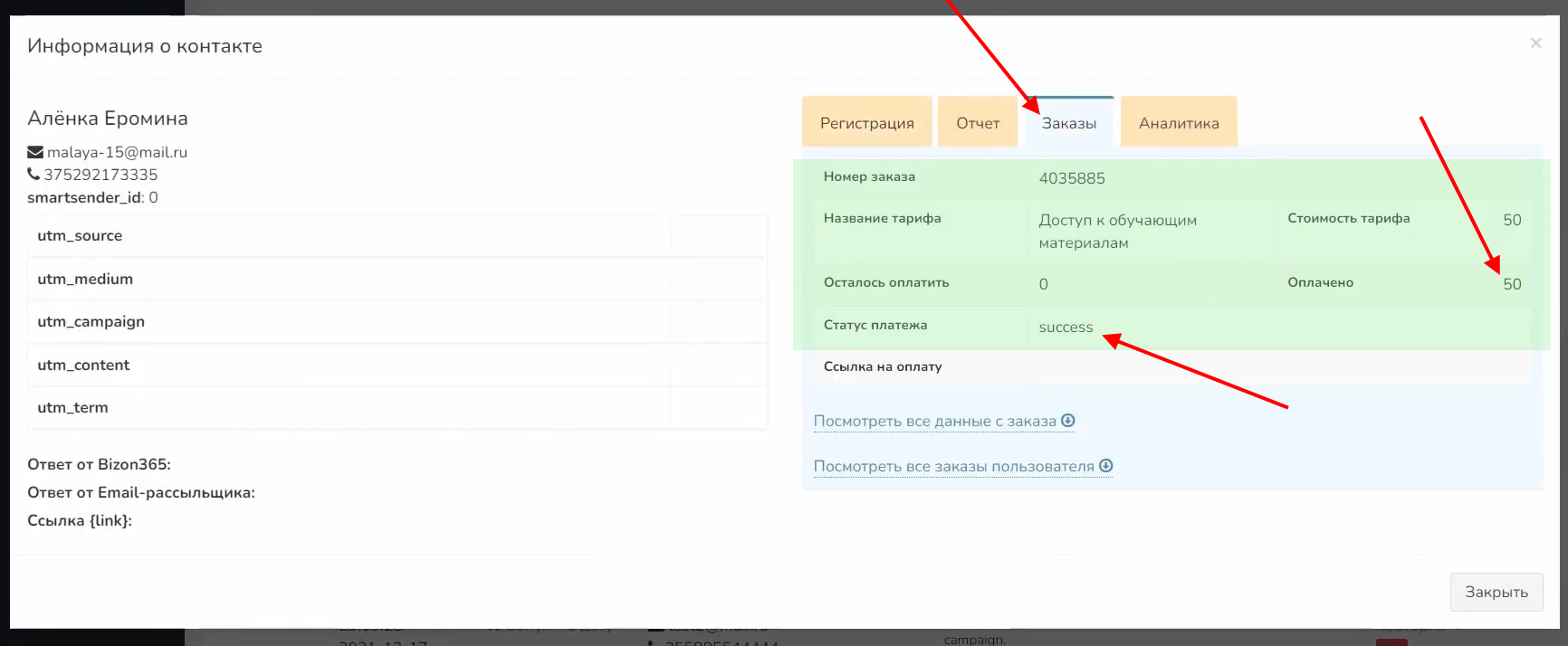This screenshot has height=646, width=1568.
Task: Click the order number 4035885
Action: 1072,178
